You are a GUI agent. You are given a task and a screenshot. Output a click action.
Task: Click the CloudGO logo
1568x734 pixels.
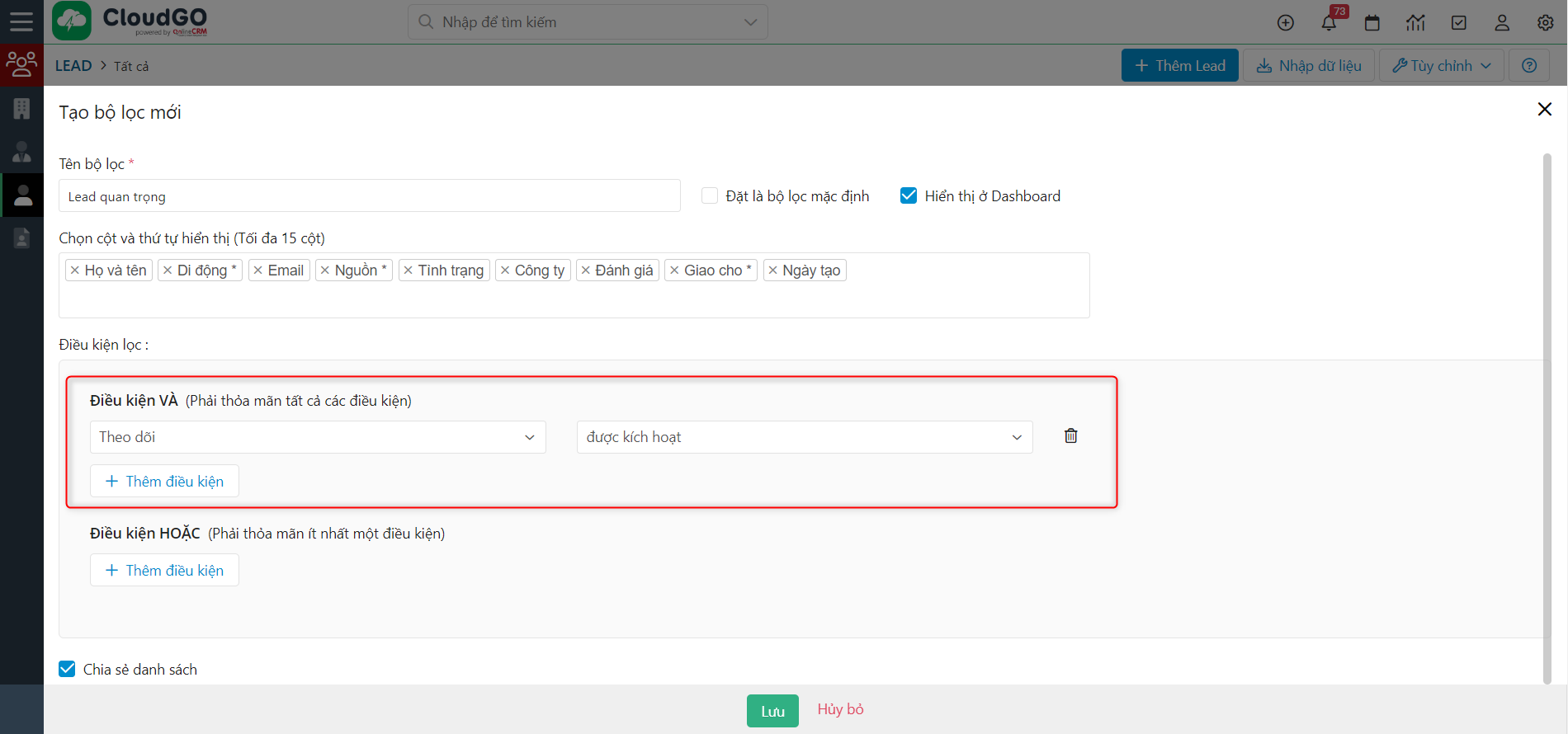(130, 21)
